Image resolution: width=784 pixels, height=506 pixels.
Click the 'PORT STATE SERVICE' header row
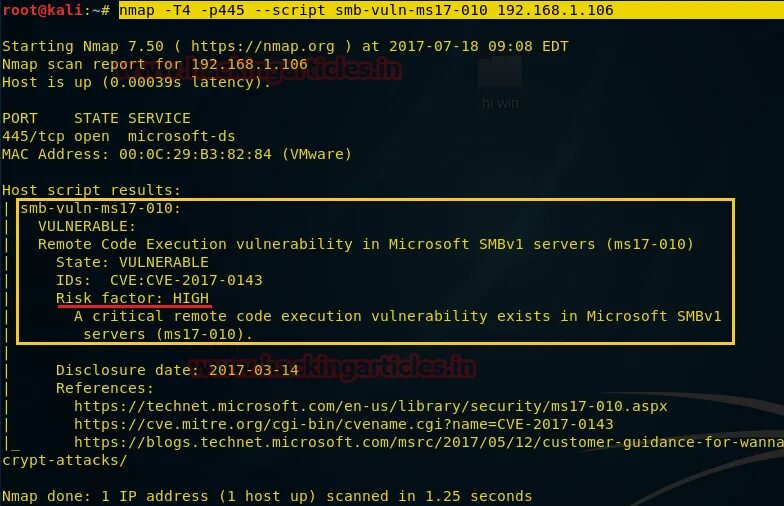[96, 118]
